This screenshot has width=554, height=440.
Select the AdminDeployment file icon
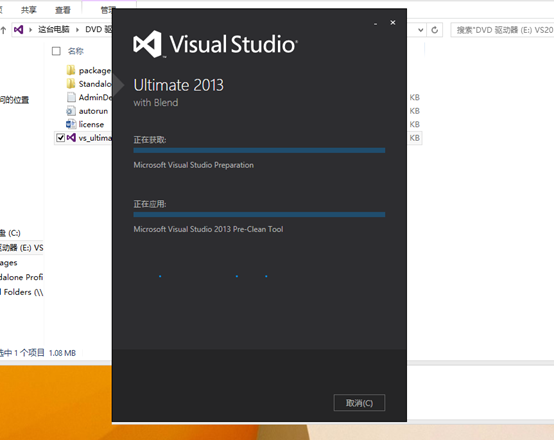click(71, 97)
